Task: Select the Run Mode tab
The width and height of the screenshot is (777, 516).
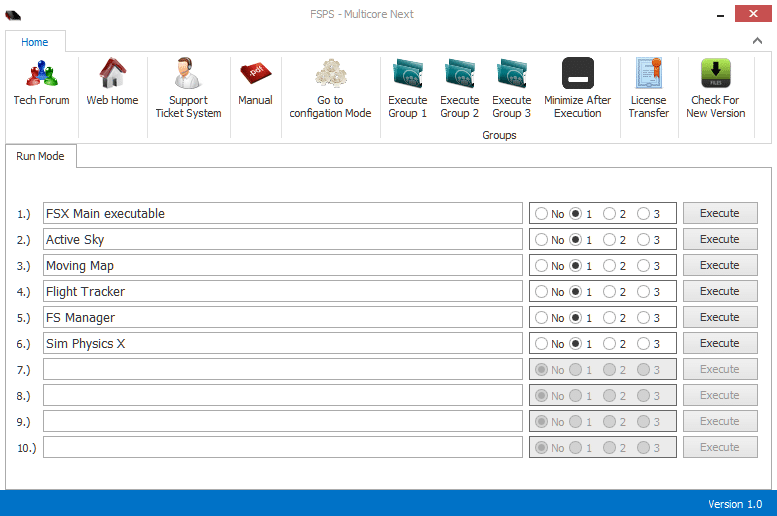Action: coord(40,156)
